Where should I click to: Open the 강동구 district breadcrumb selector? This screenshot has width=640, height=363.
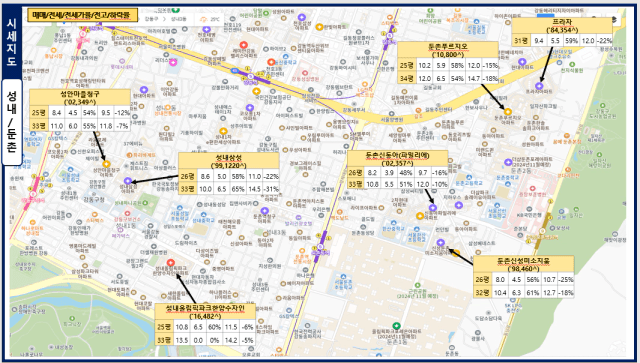[x=151, y=19]
